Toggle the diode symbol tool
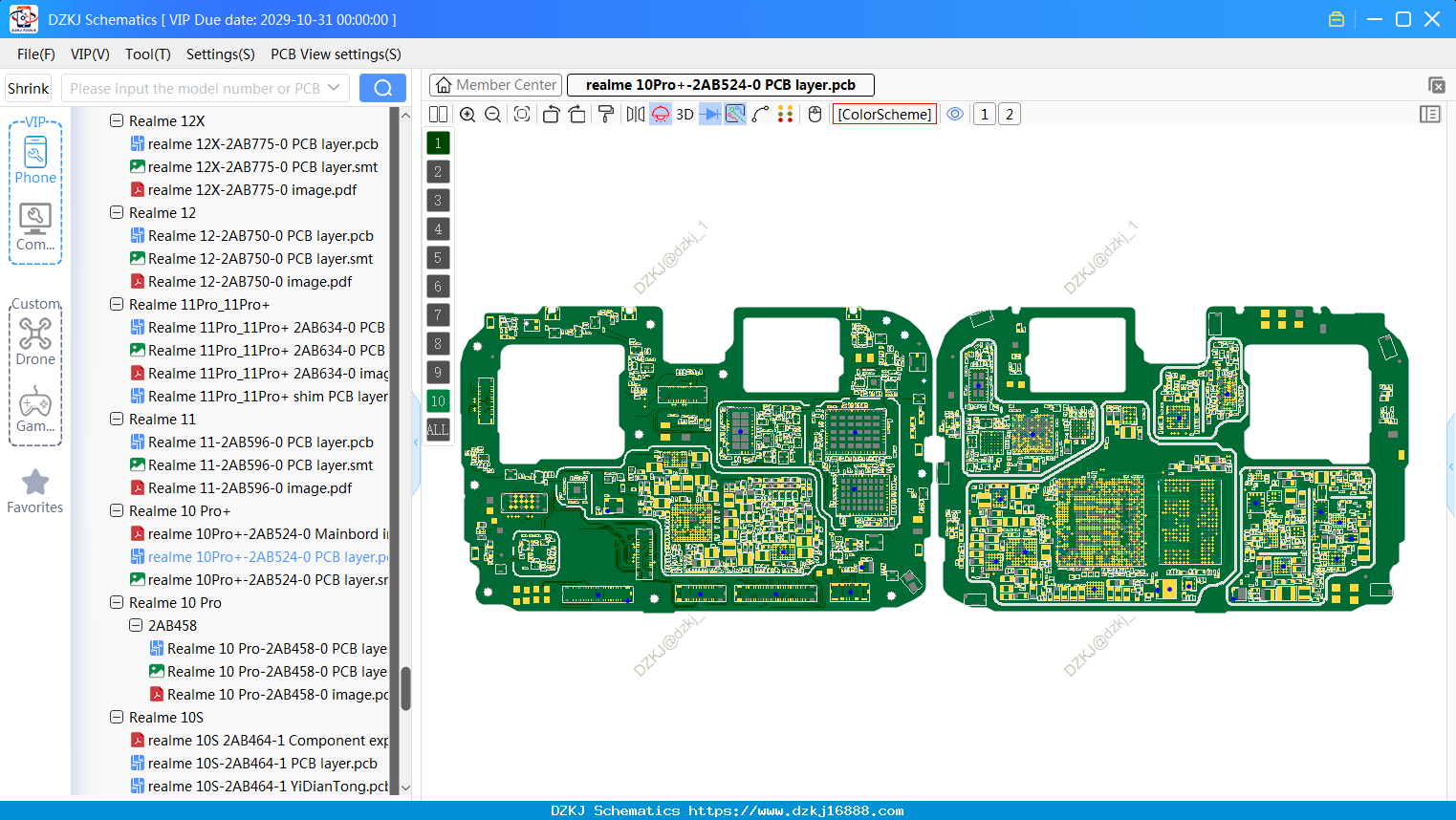The image size is (1456, 820). (710, 115)
